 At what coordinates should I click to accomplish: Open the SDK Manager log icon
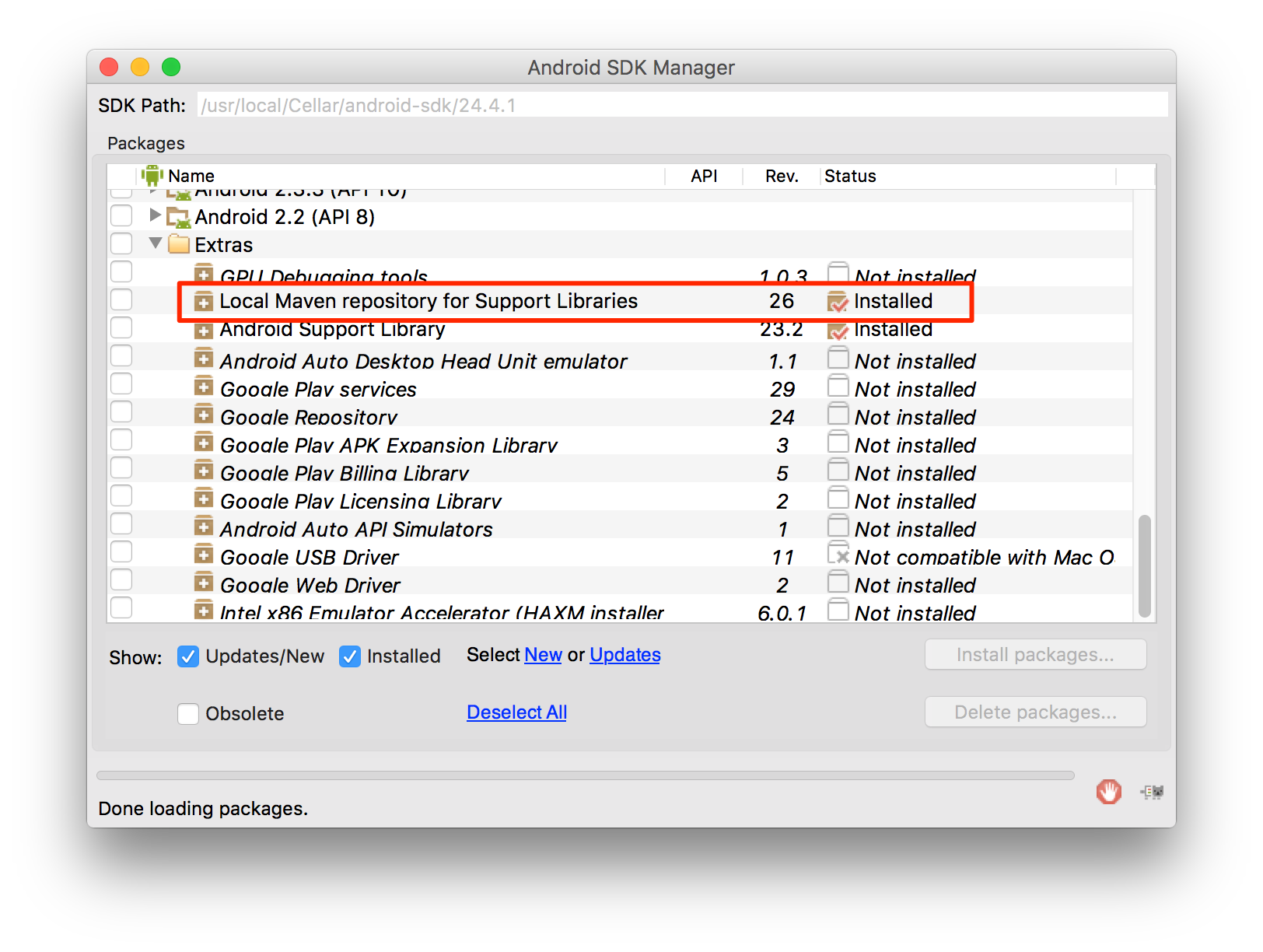1152,792
